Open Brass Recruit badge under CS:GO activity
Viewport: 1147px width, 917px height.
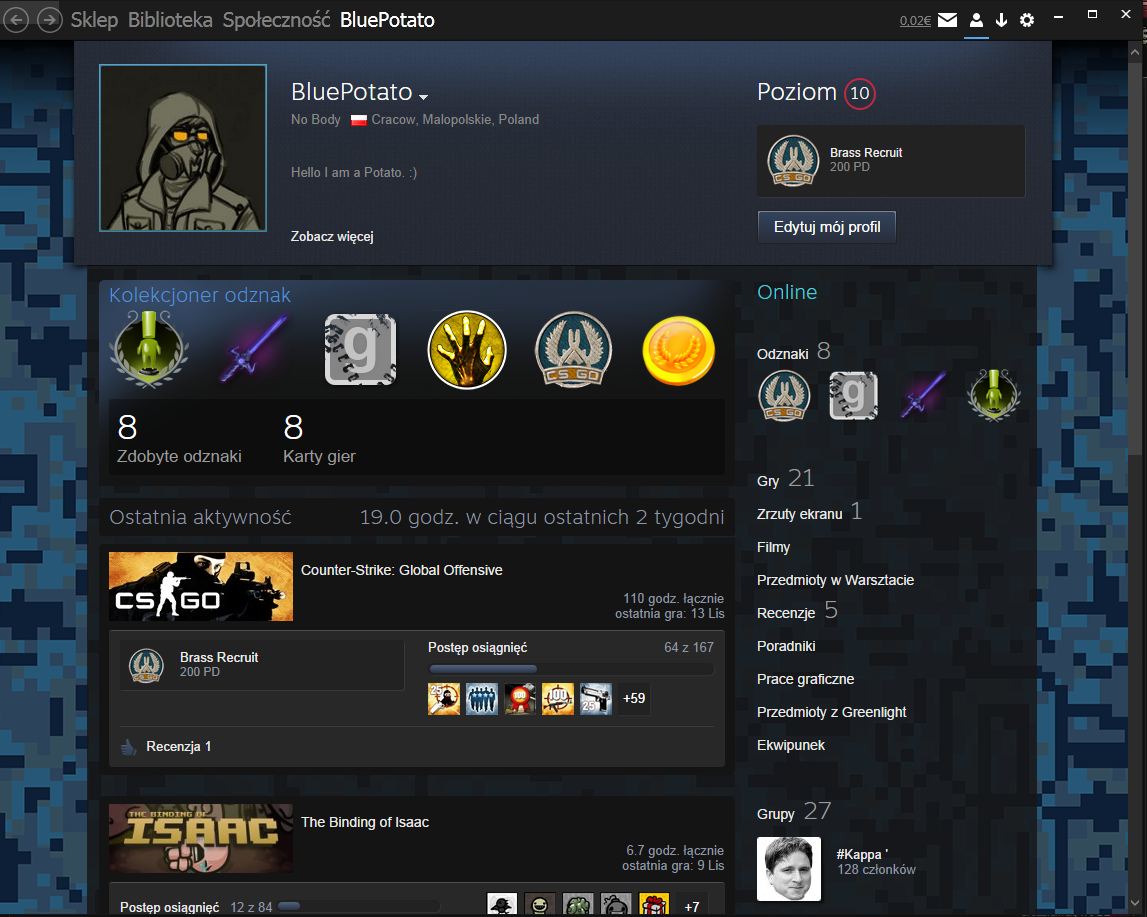[262, 664]
